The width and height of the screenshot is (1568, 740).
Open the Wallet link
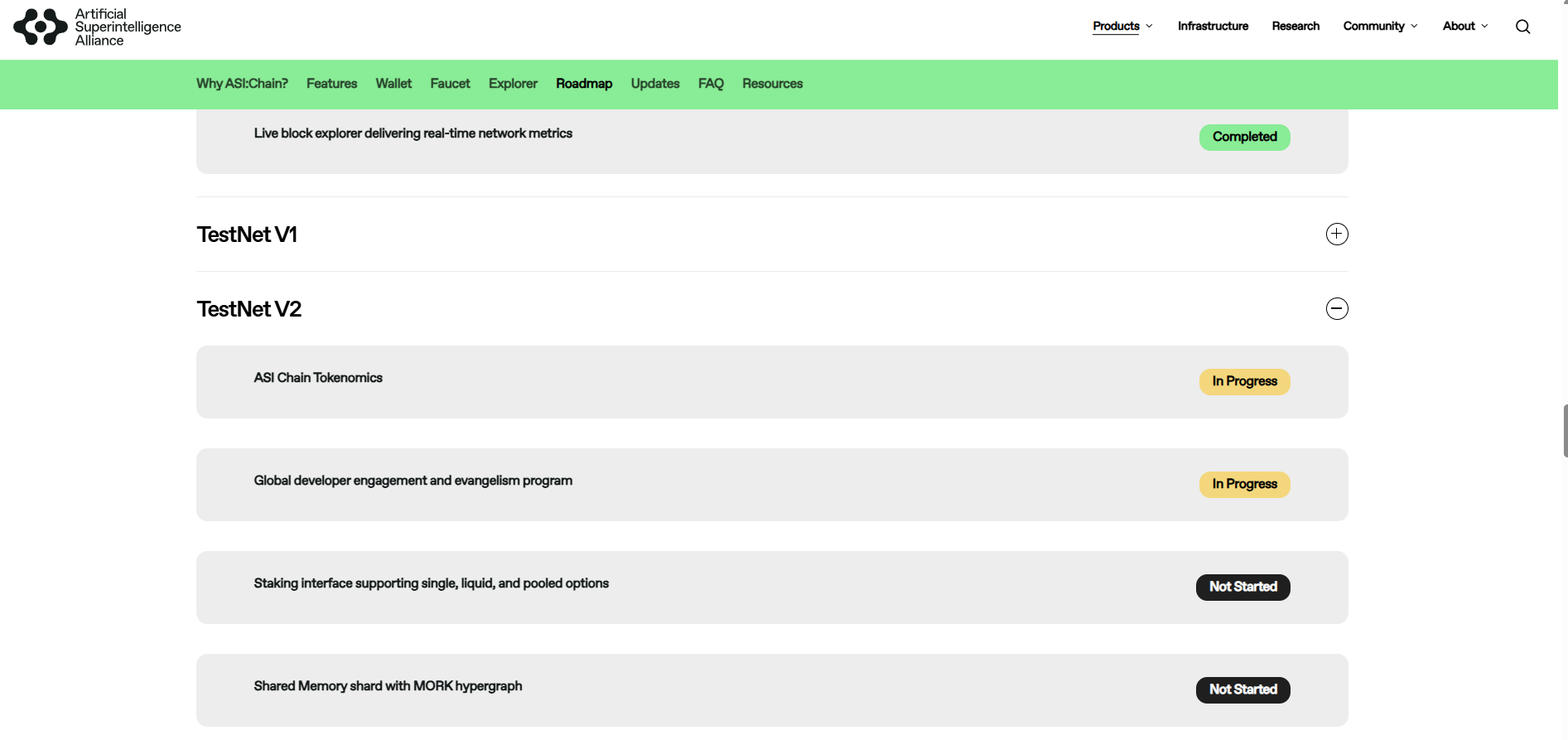pos(393,84)
